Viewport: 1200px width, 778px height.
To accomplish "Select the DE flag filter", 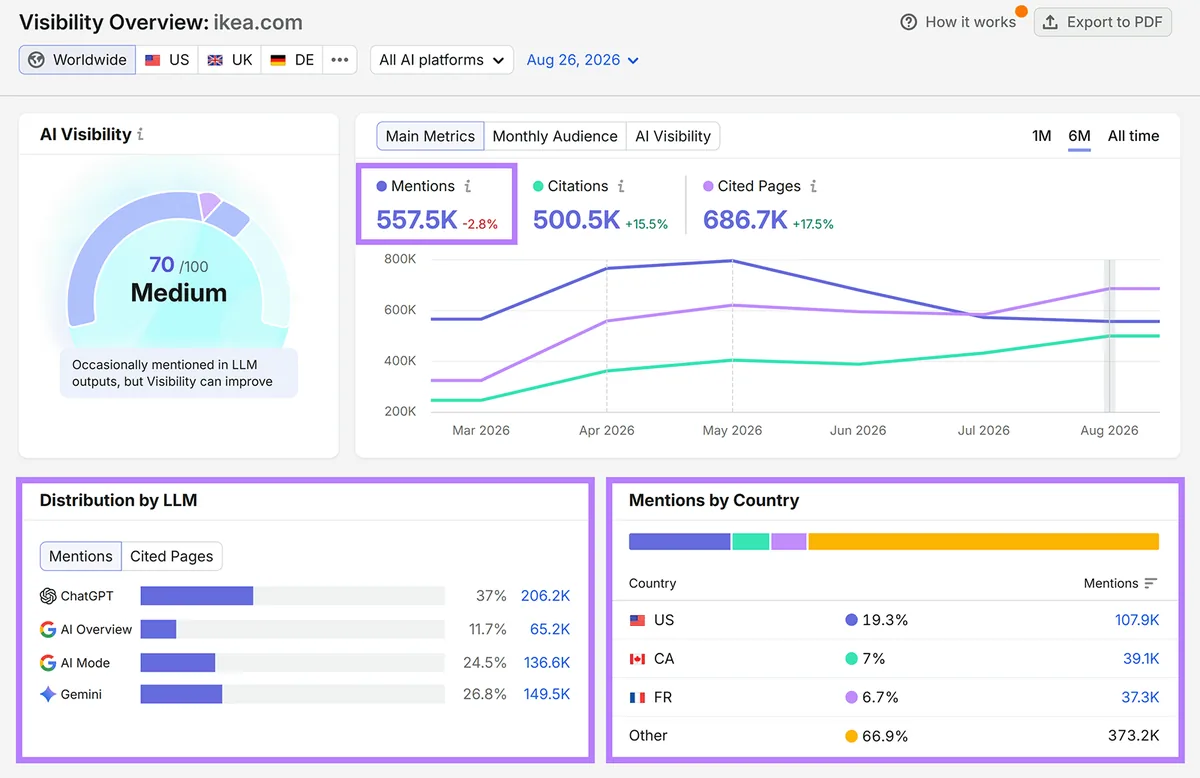I will (292, 60).
